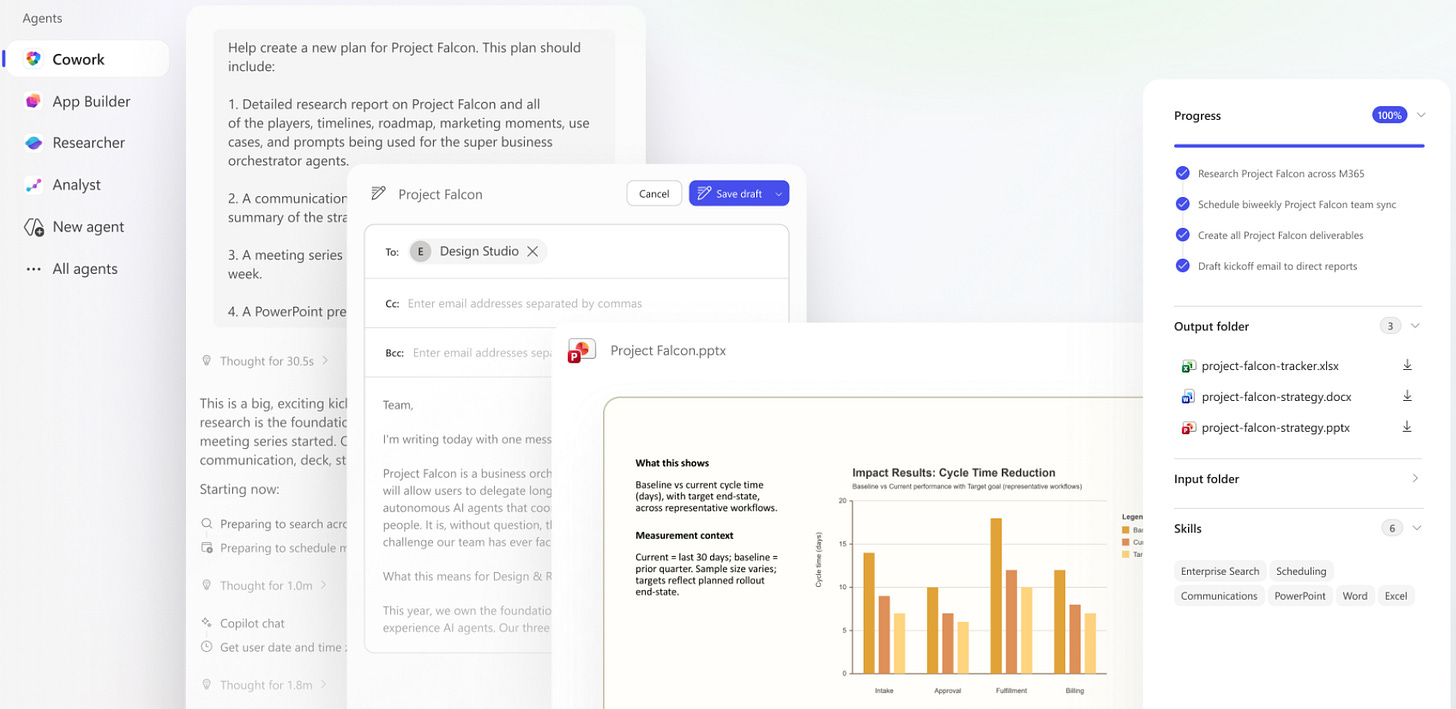This screenshot has width=1456, height=709.
Task: Cancel the Project Falcon email draft
Action: (654, 194)
